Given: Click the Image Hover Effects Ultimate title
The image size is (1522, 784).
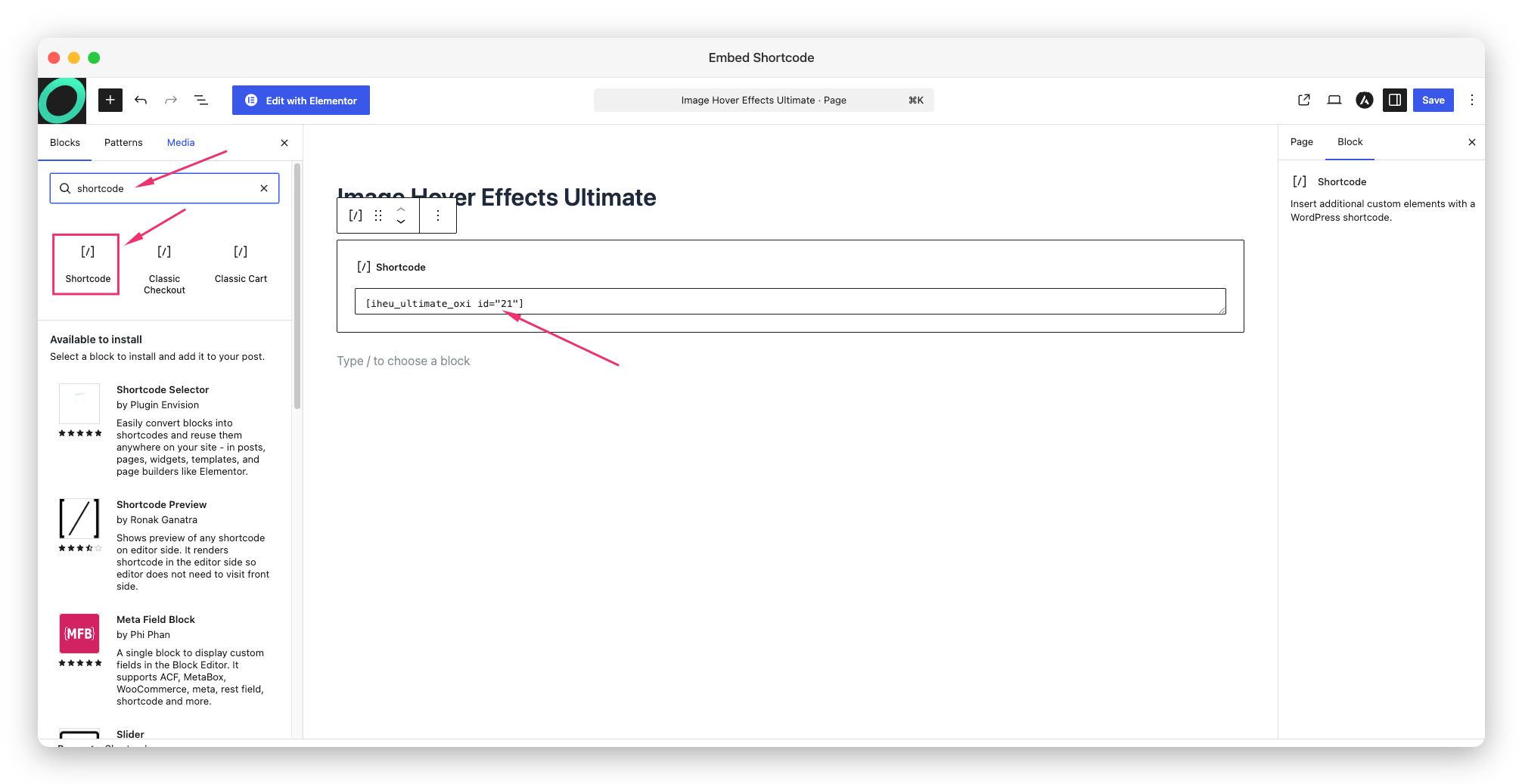Looking at the screenshot, I should click(x=497, y=197).
